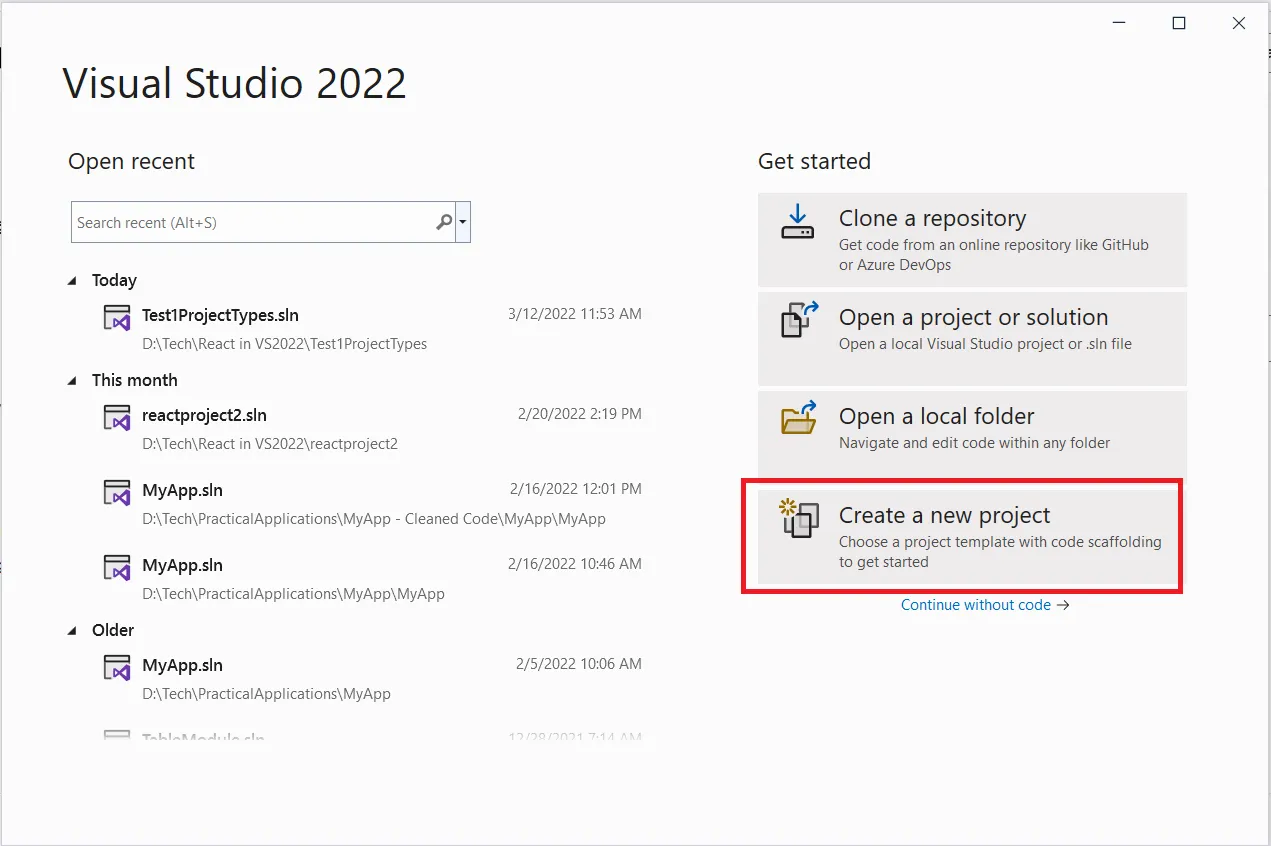Open Test1ProjectTypes.sln from the recent list
The image size is (1271, 846).
click(220, 315)
